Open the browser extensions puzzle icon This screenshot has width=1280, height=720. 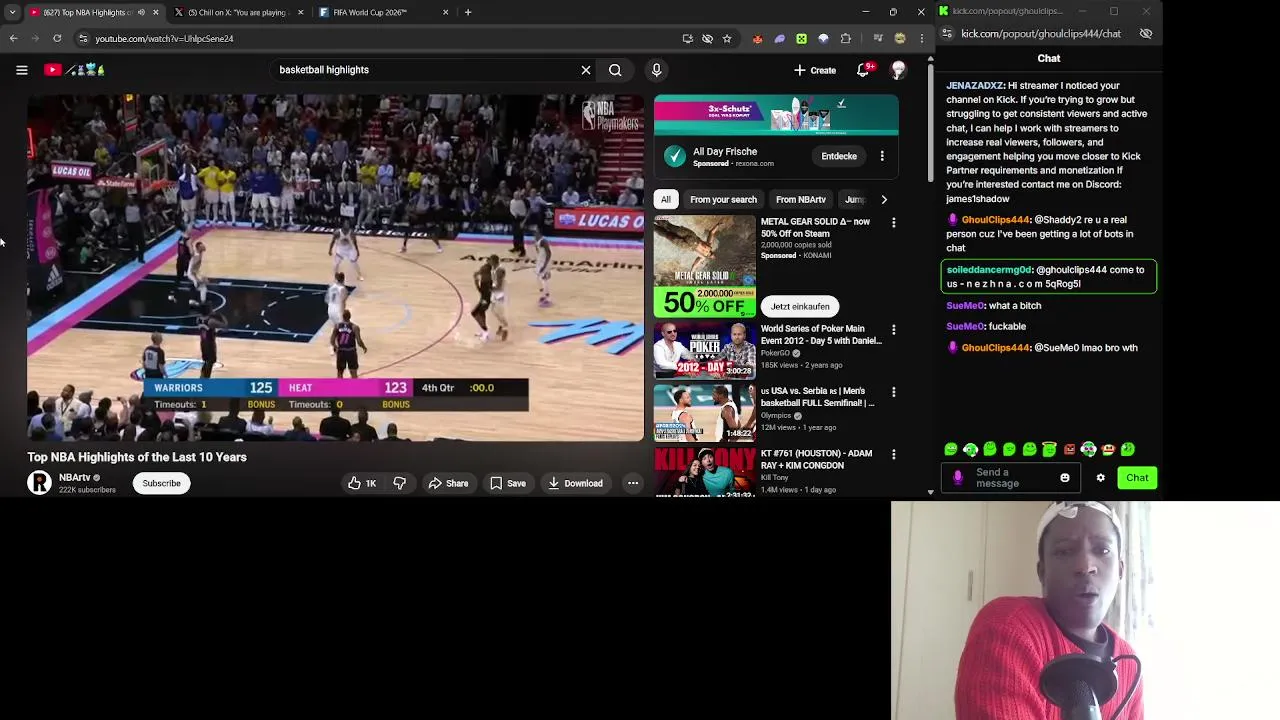[x=846, y=38]
